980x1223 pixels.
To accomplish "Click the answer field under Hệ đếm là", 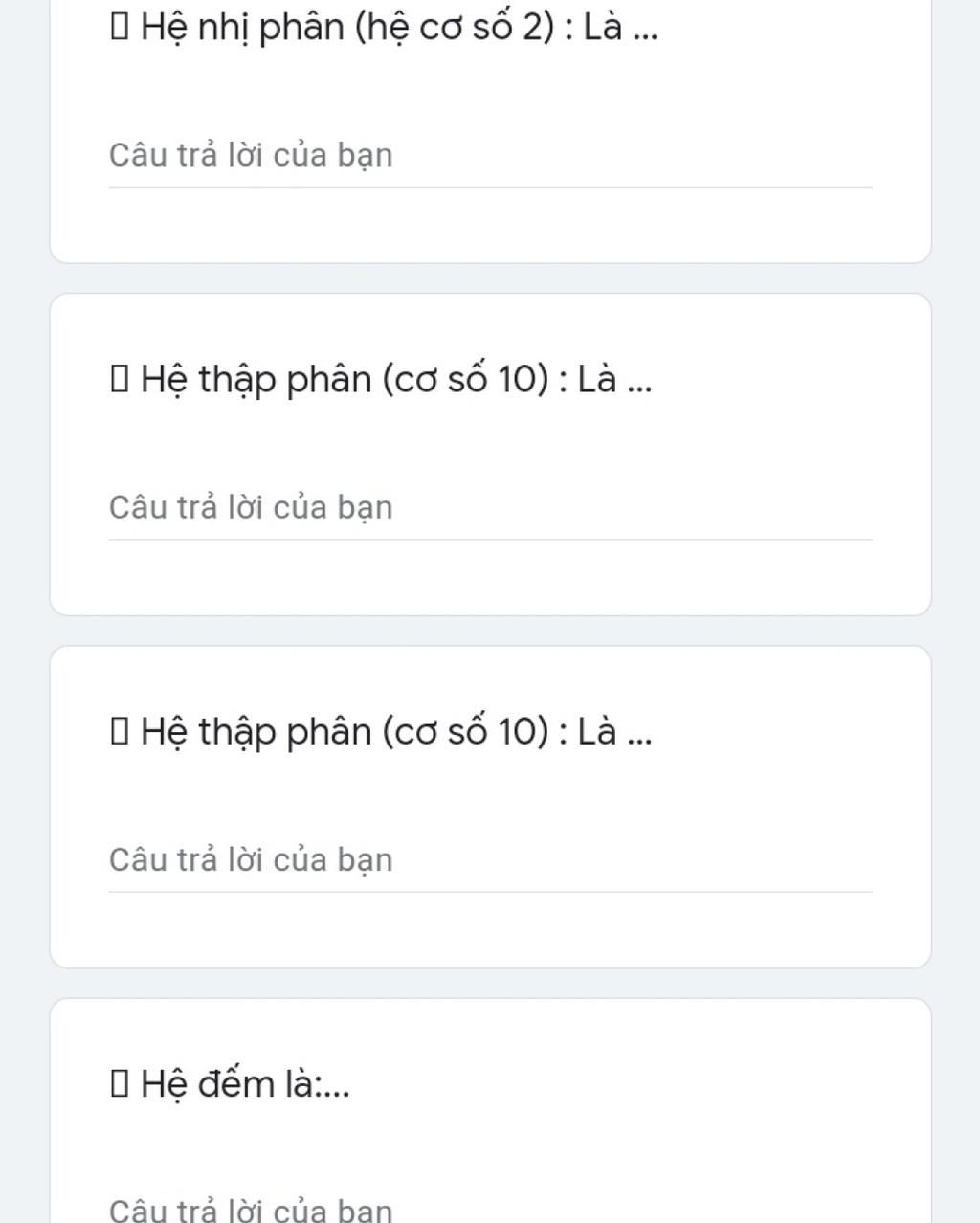I will click(490, 1208).
